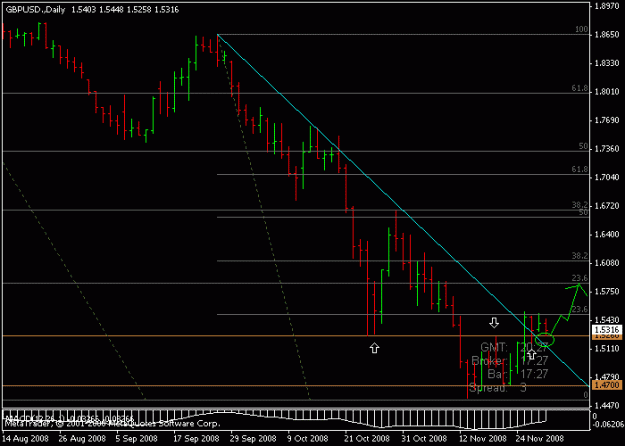Image resolution: width=625 pixels, height=446 pixels.
Task: Click the Broker: 17:27 clock text
Action: (x=510, y=361)
